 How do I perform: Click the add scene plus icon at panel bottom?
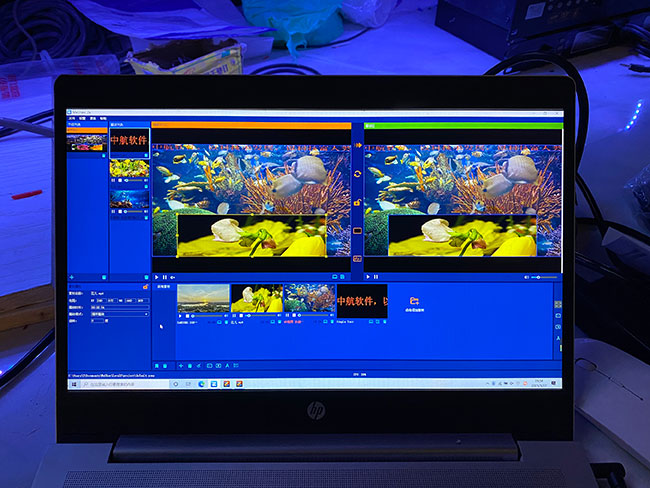pyautogui.click(x=72, y=277)
